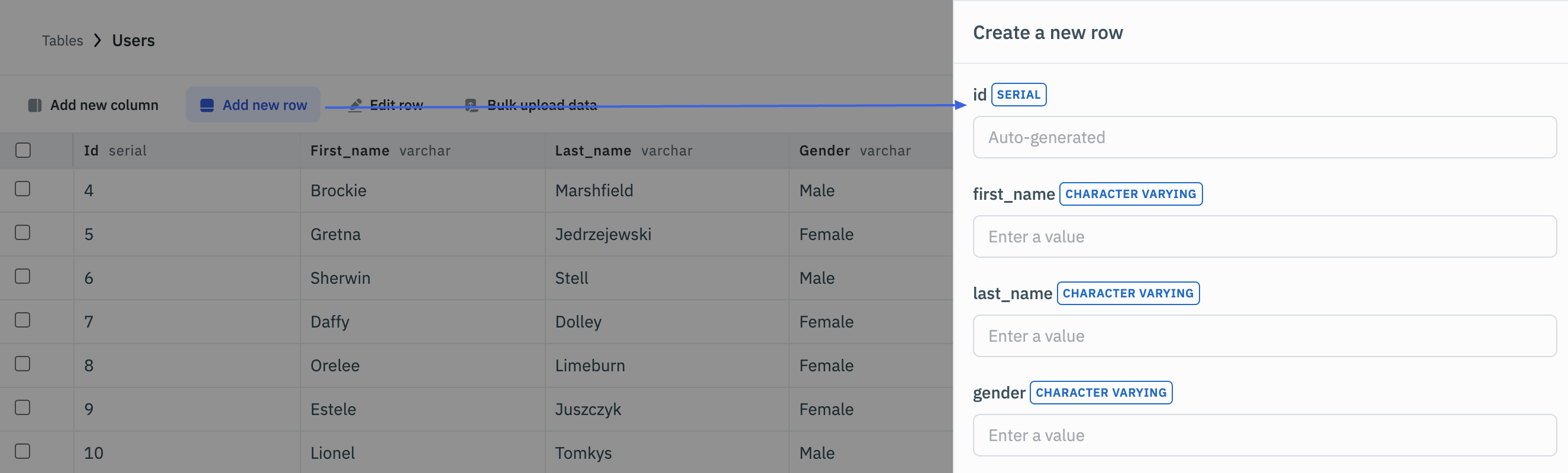Click the Add new row icon
The image size is (1568, 473).
[x=207, y=105]
